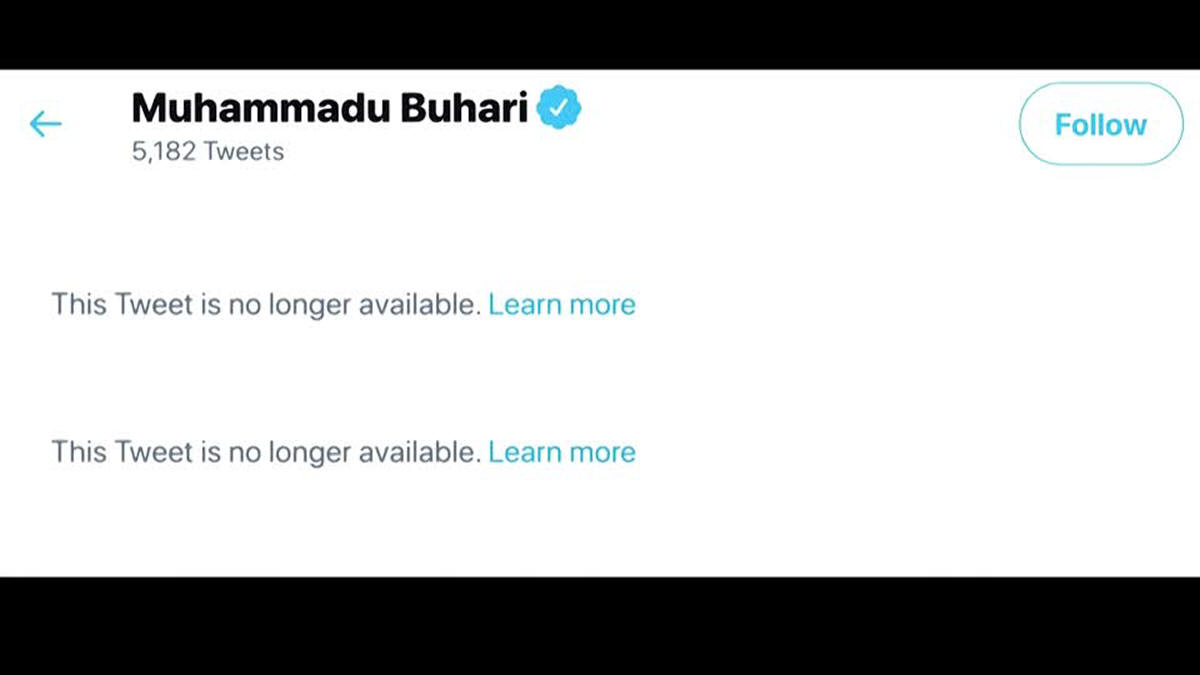Return to previous page via header arrow
Viewport: 1200px width, 675px height.
coord(46,124)
